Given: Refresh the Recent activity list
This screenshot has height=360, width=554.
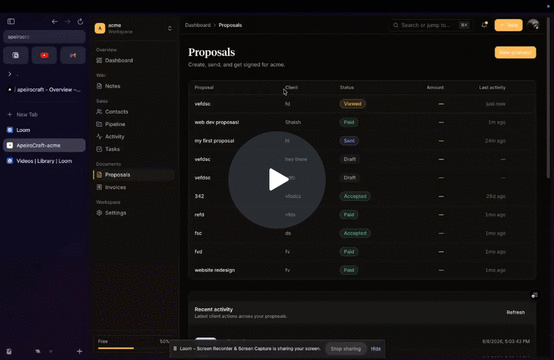Looking at the screenshot, I should tap(515, 312).
